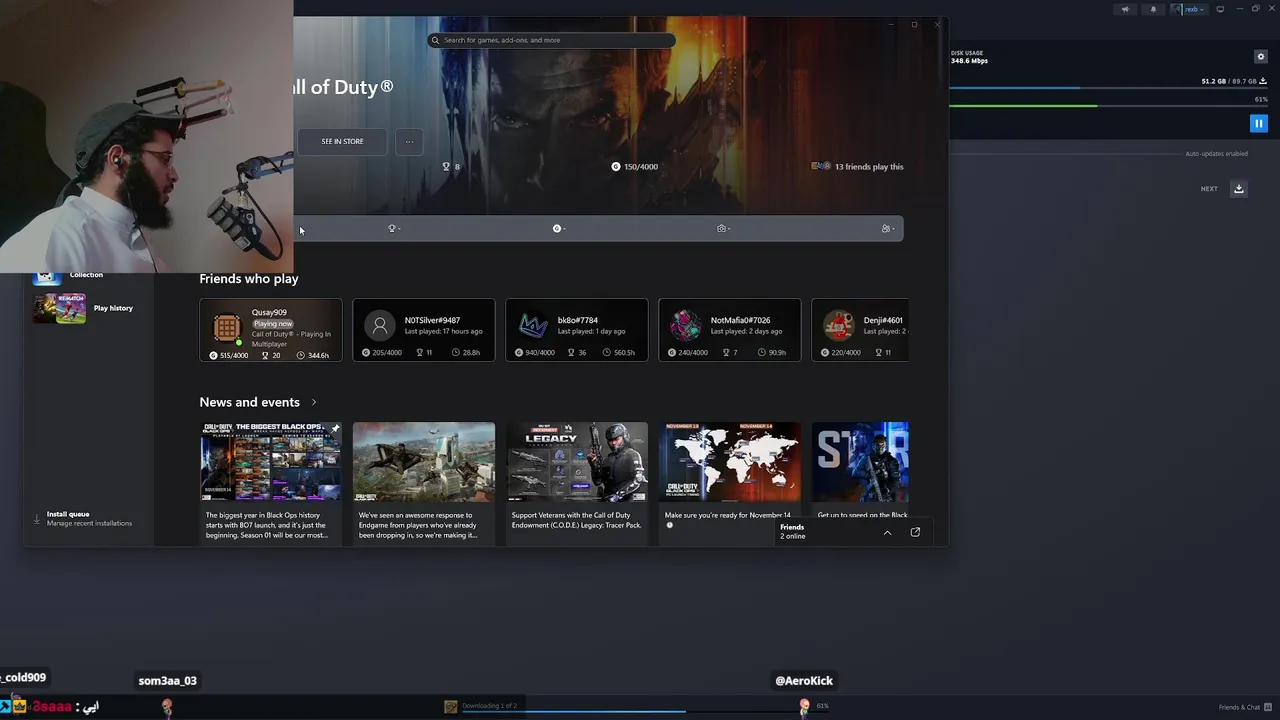
Task: Open N0TSilver#9487 friend card
Action: [423, 330]
